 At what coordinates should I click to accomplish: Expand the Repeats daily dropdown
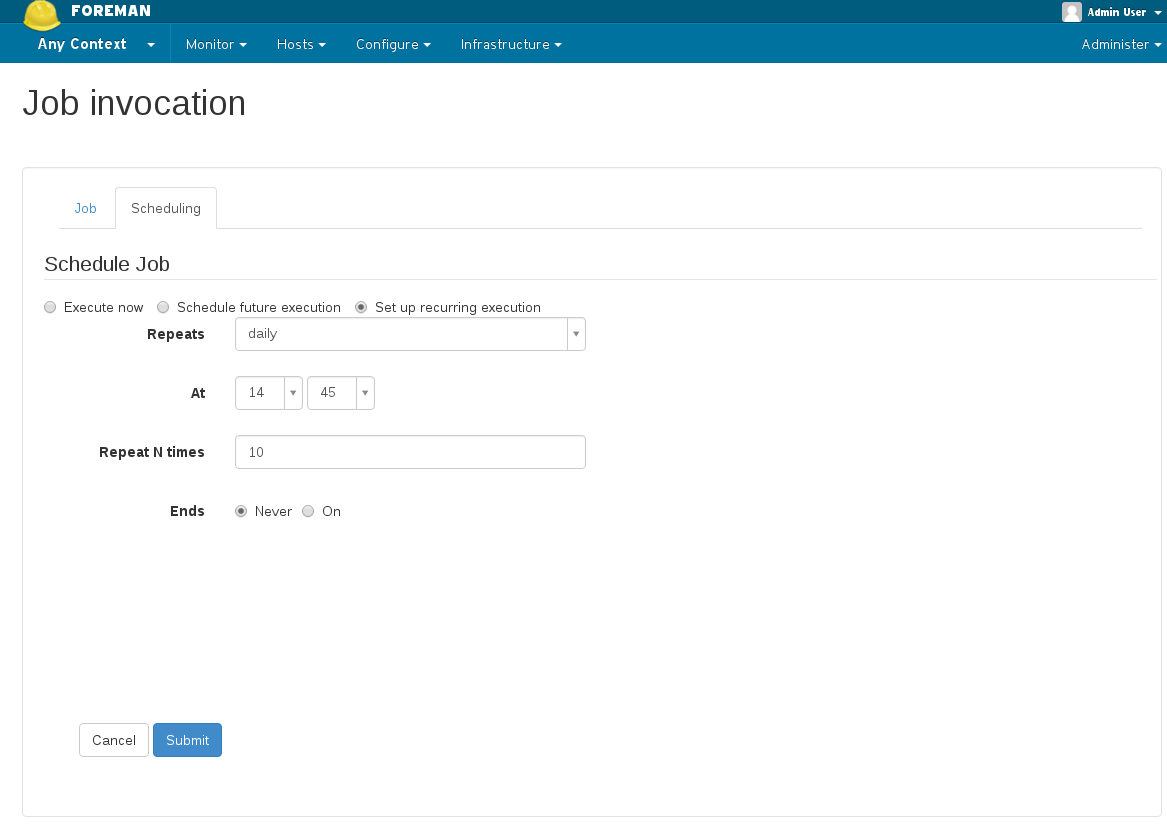click(410, 334)
